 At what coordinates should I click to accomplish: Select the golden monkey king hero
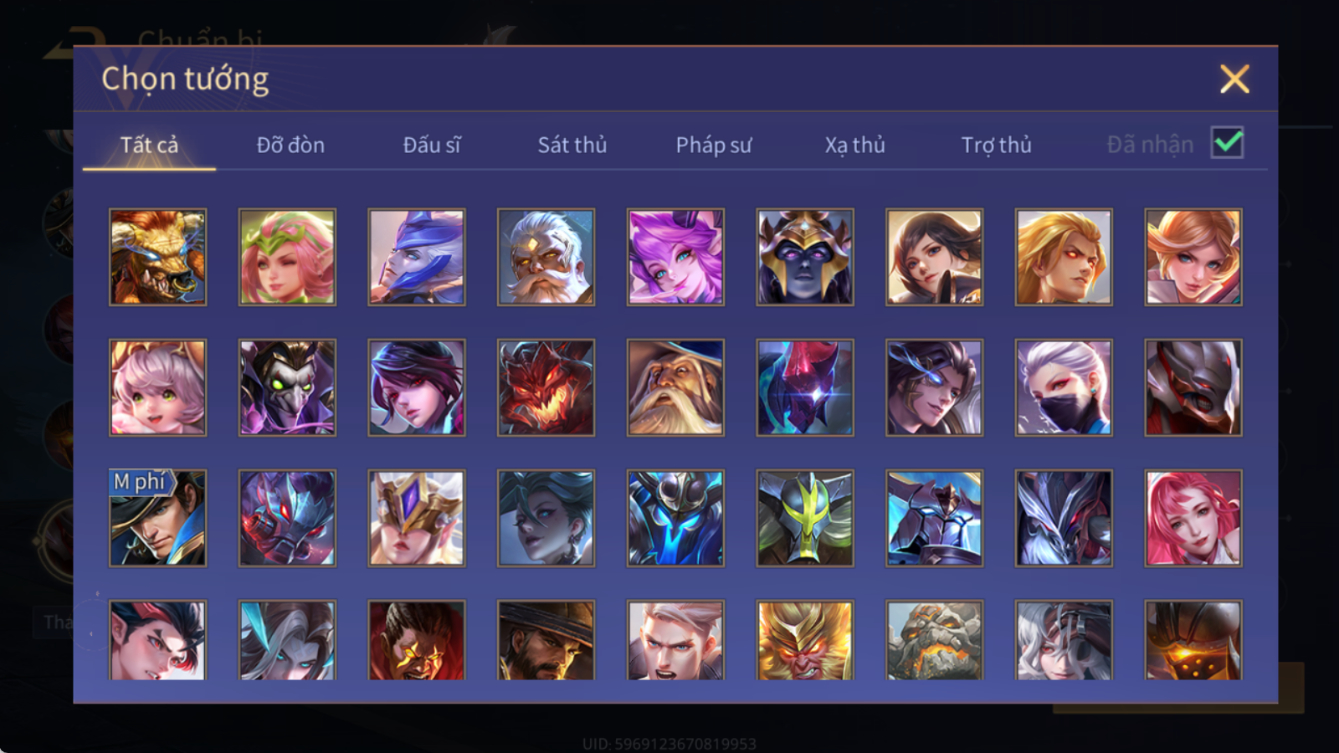coord(805,640)
